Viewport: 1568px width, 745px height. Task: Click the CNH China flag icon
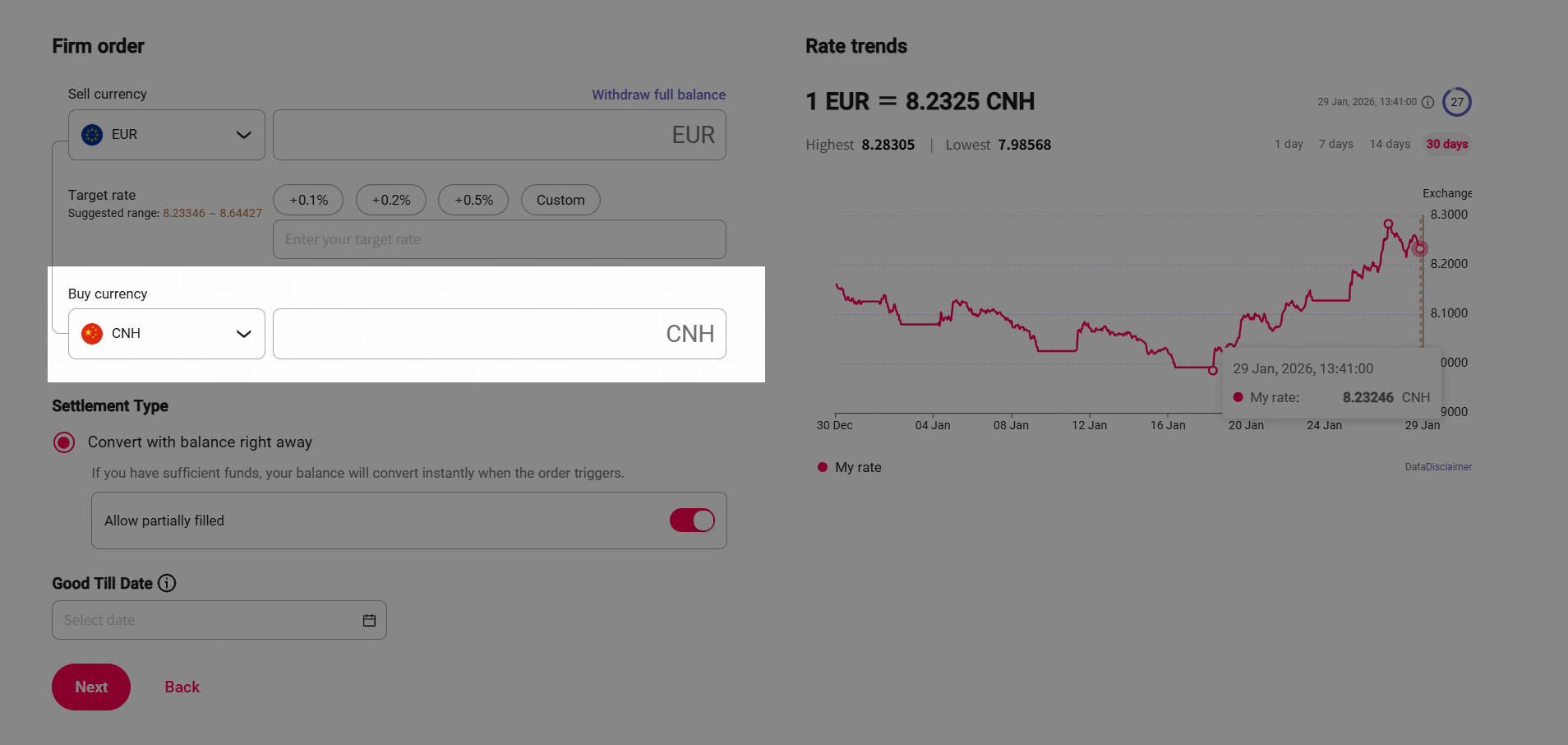92,334
